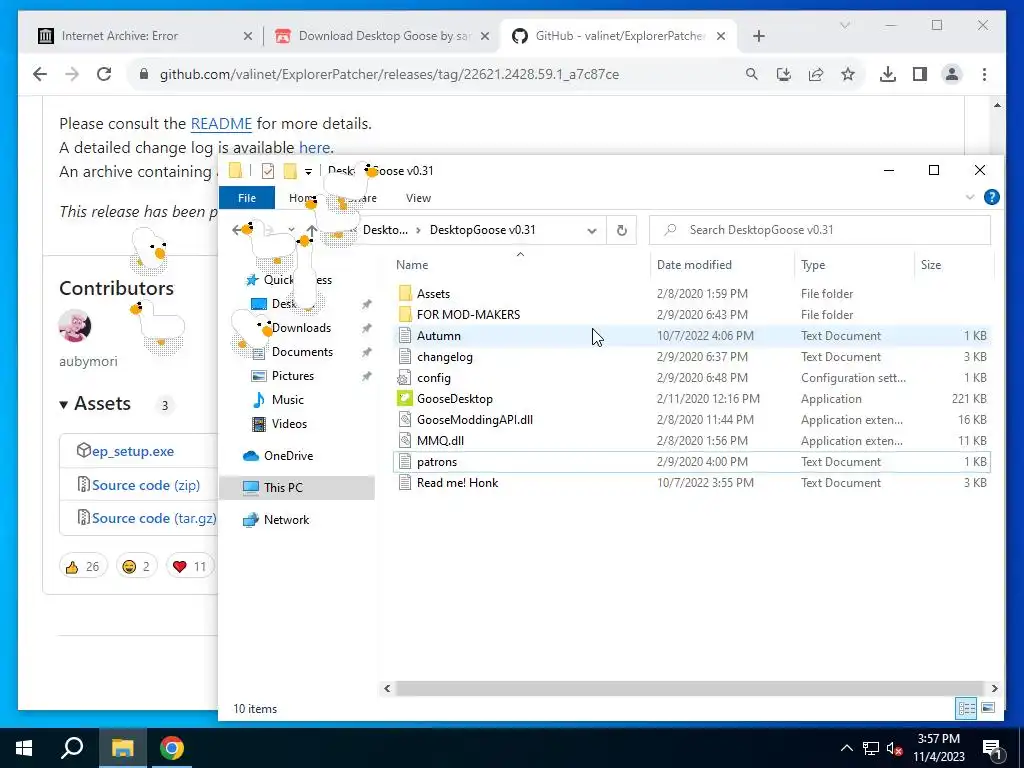Switch to details view layout icon

coord(967,708)
